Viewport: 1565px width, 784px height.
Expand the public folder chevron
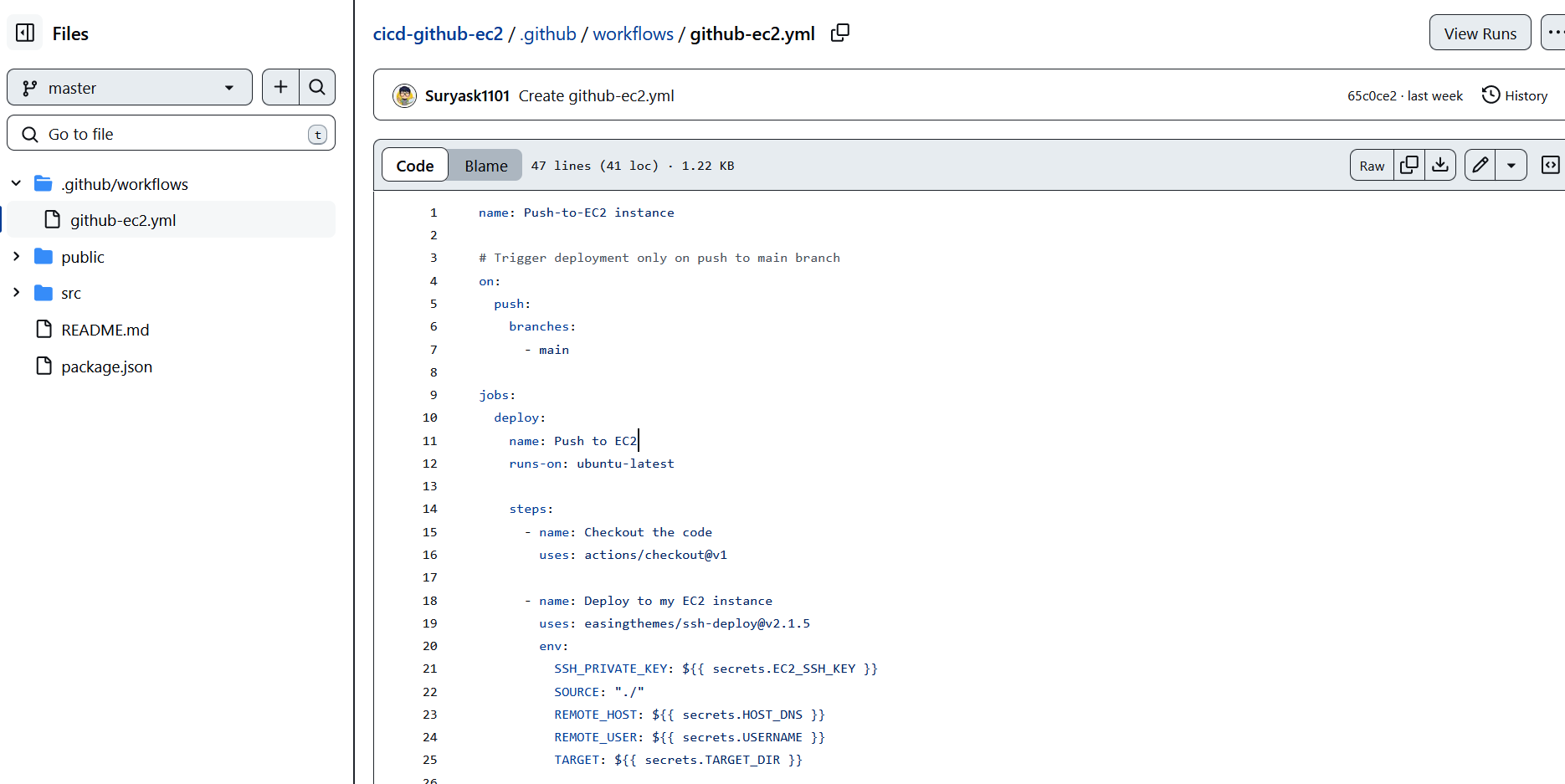(16, 256)
